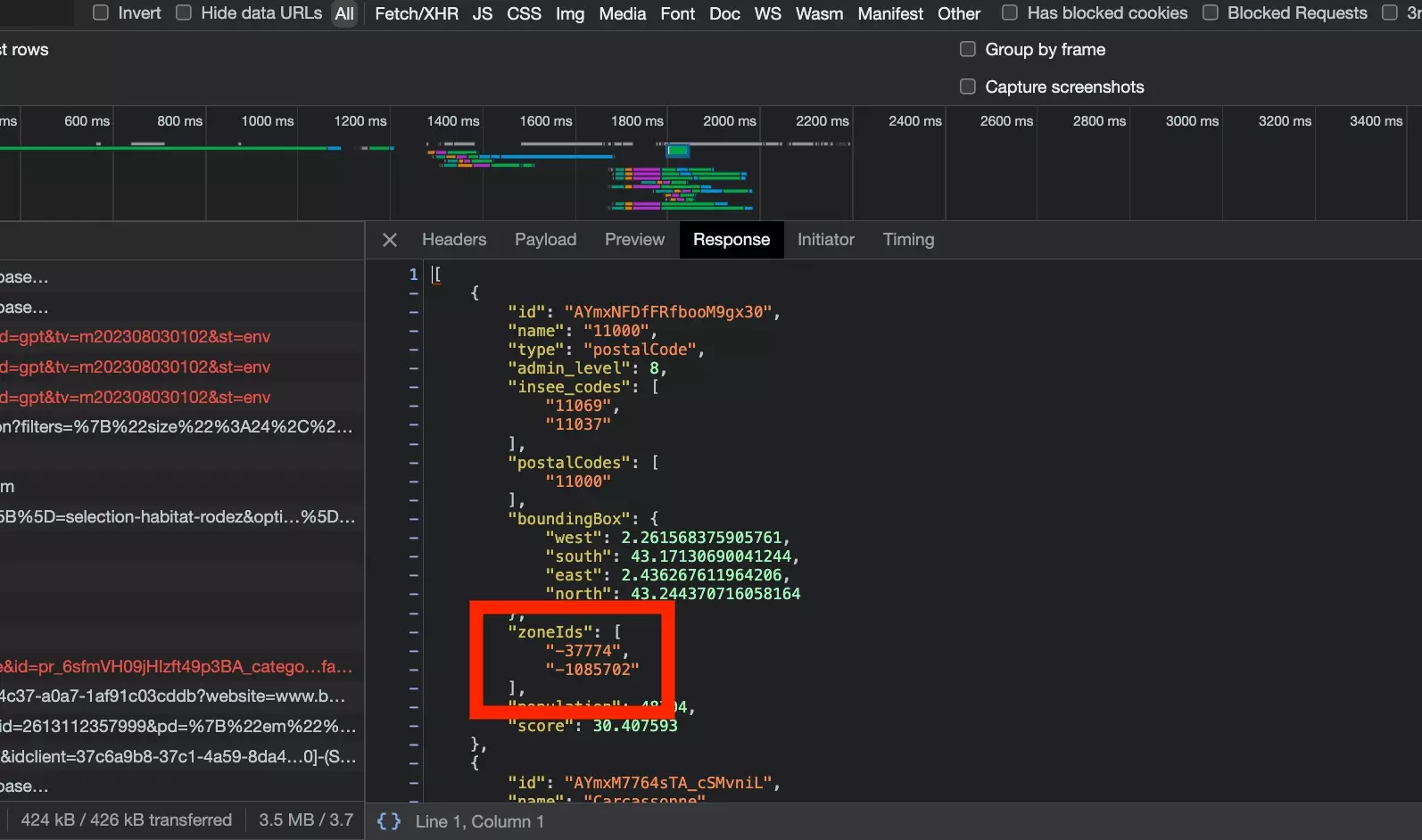The width and height of the screenshot is (1422, 840).
Task: Collapse the fold marker beside "boundingBox"
Action: (x=413, y=519)
